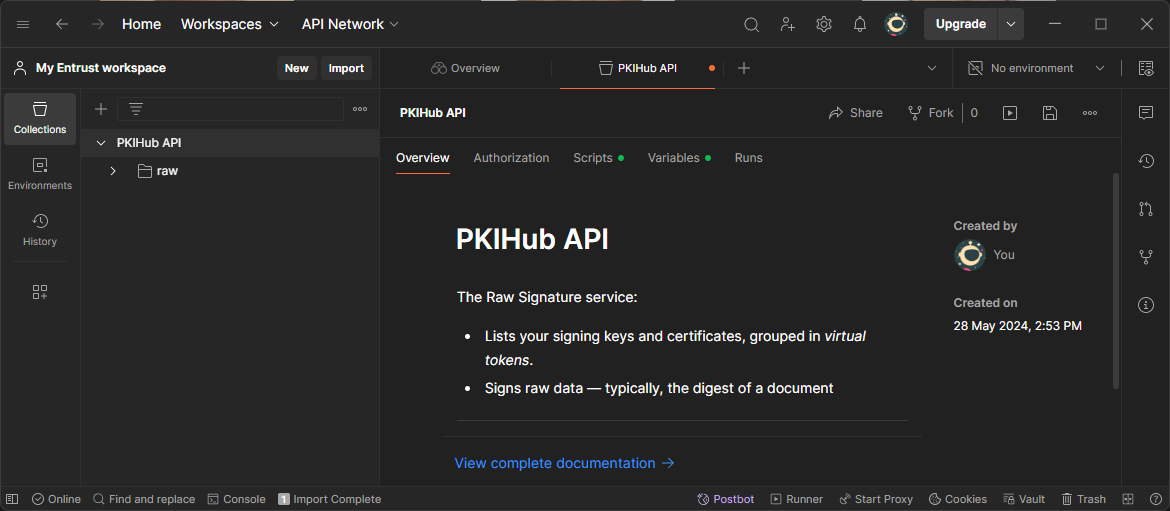Open the comments icon in right sidebar

pyautogui.click(x=1146, y=113)
